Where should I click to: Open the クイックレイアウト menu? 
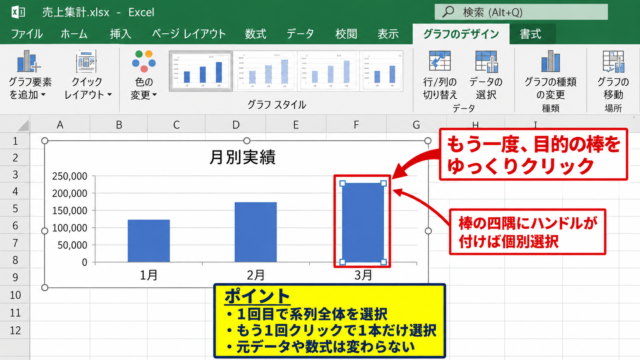tap(87, 75)
